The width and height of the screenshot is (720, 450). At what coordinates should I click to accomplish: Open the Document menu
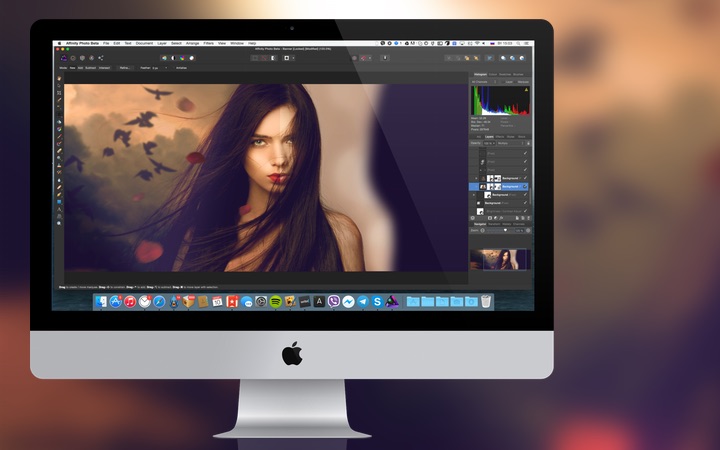pos(144,43)
